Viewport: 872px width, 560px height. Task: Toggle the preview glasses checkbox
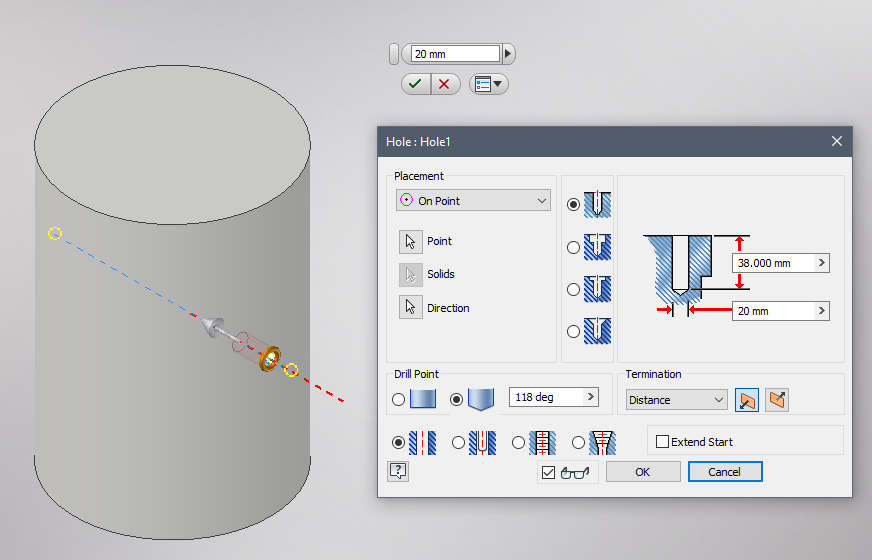[x=548, y=473]
